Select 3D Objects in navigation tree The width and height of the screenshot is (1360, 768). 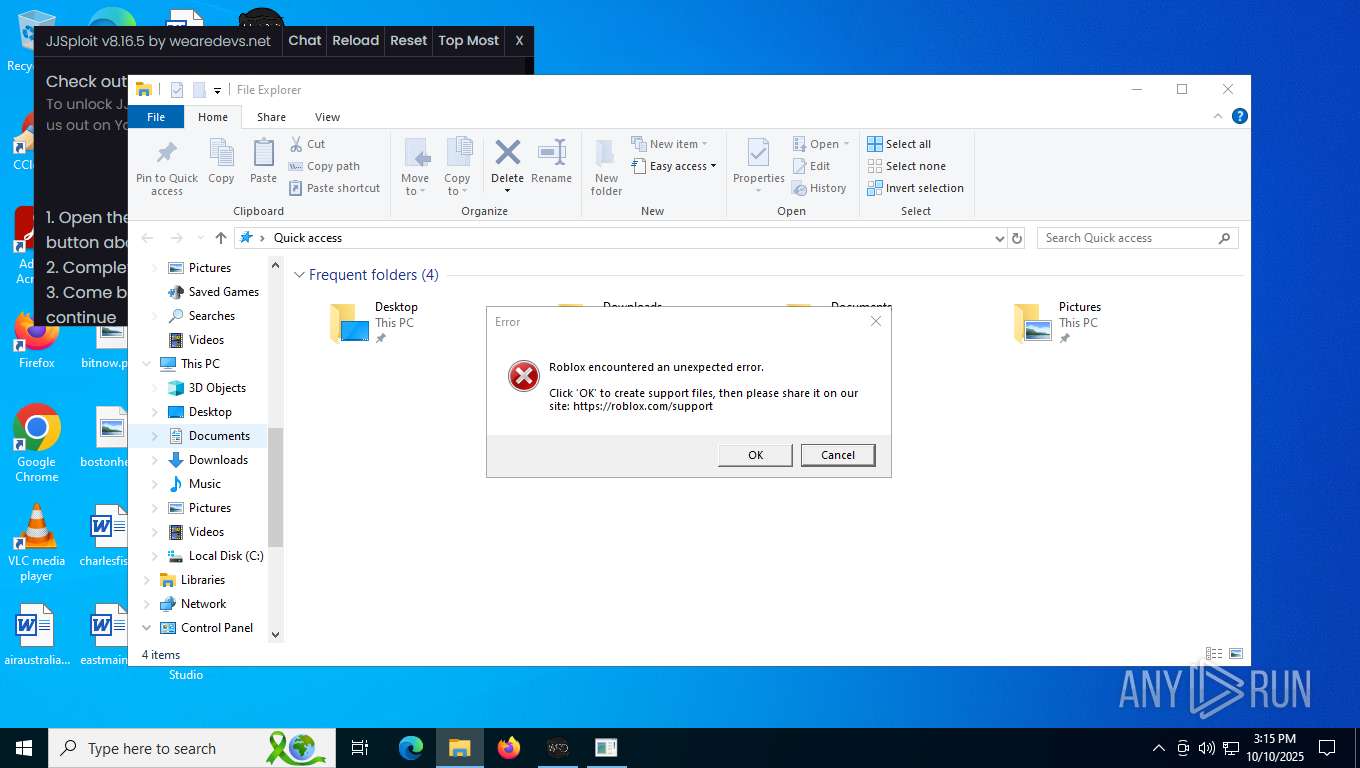(x=217, y=388)
